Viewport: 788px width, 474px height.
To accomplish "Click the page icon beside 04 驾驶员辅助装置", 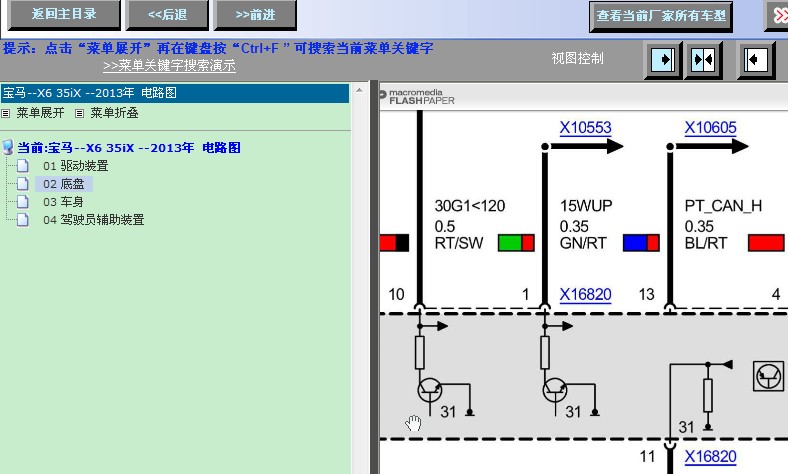I will 23,220.
